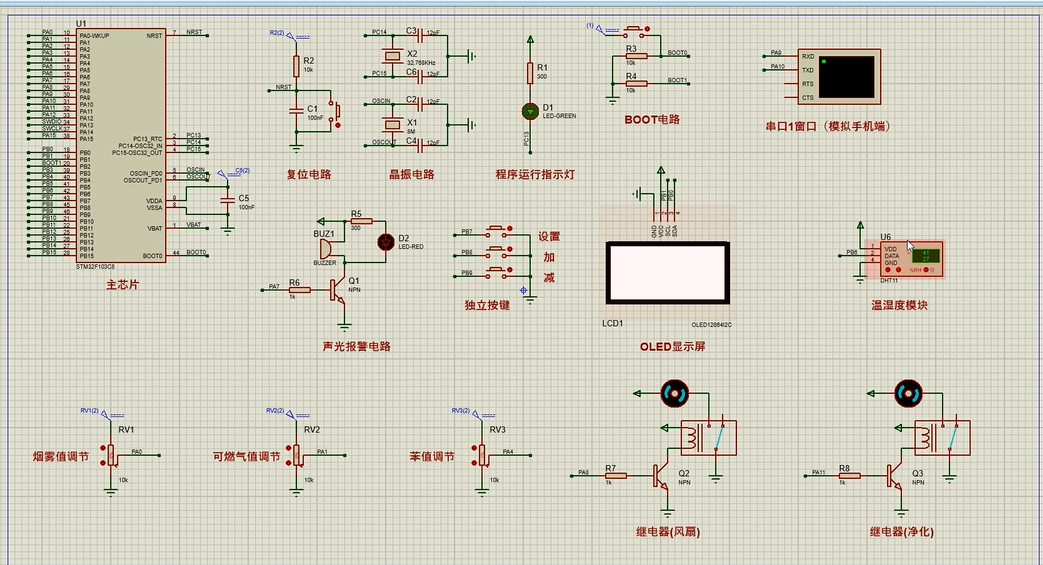Select resistor R5 near buzzer
The width and height of the screenshot is (1043, 565).
click(x=361, y=221)
